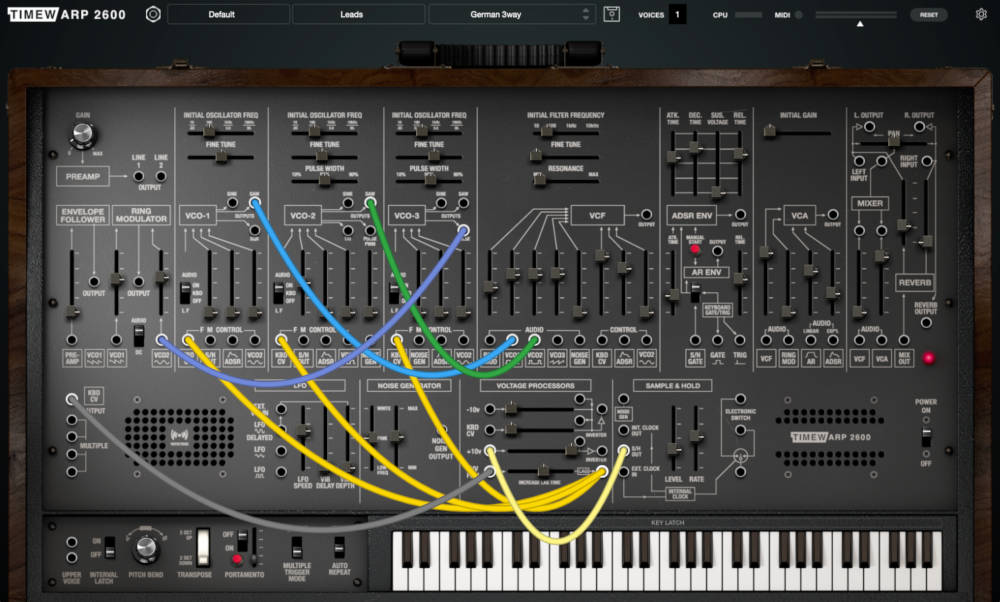The height and width of the screenshot is (602, 1000).
Task: Click the S/N Gate jack below the AR ENV
Action: click(695, 340)
